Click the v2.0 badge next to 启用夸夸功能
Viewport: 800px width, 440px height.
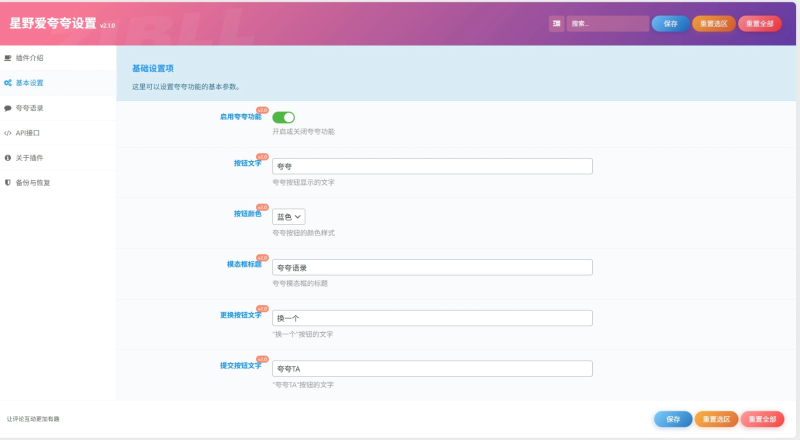262,110
